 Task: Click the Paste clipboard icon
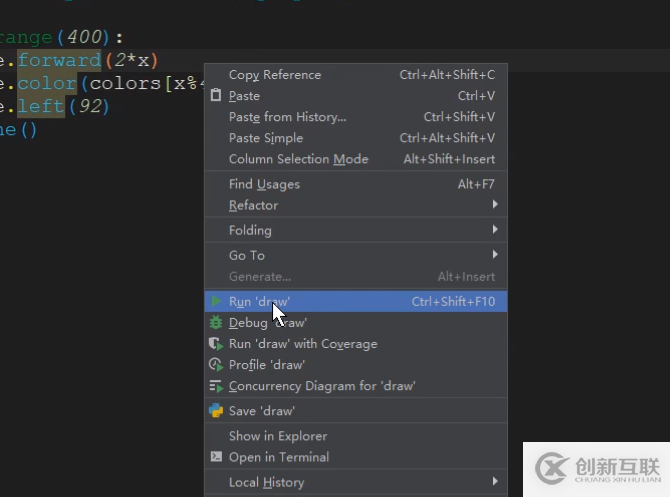[216, 96]
